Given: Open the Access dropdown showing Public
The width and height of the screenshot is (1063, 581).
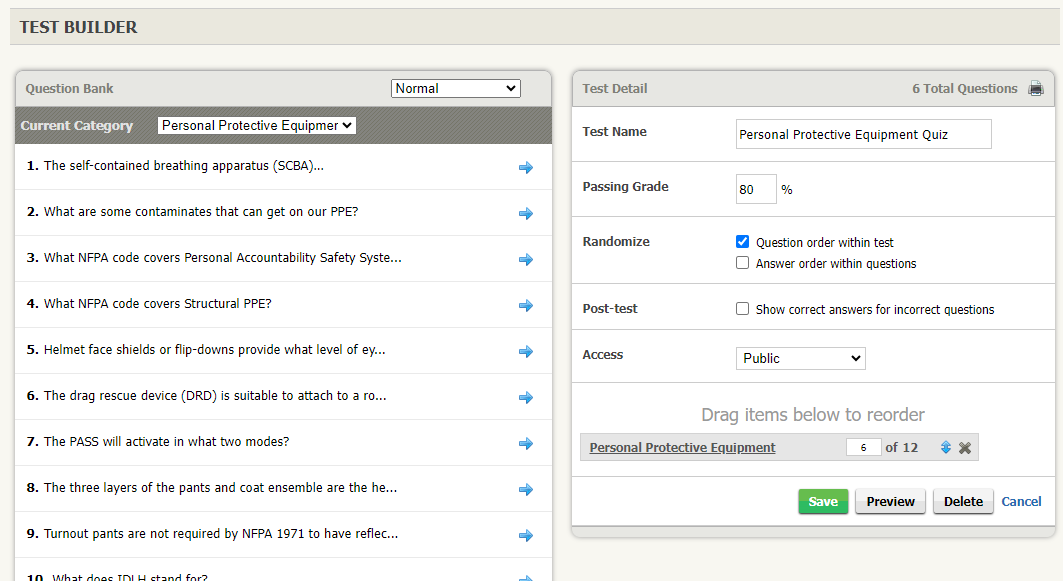Looking at the screenshot, I should (800, 358).
